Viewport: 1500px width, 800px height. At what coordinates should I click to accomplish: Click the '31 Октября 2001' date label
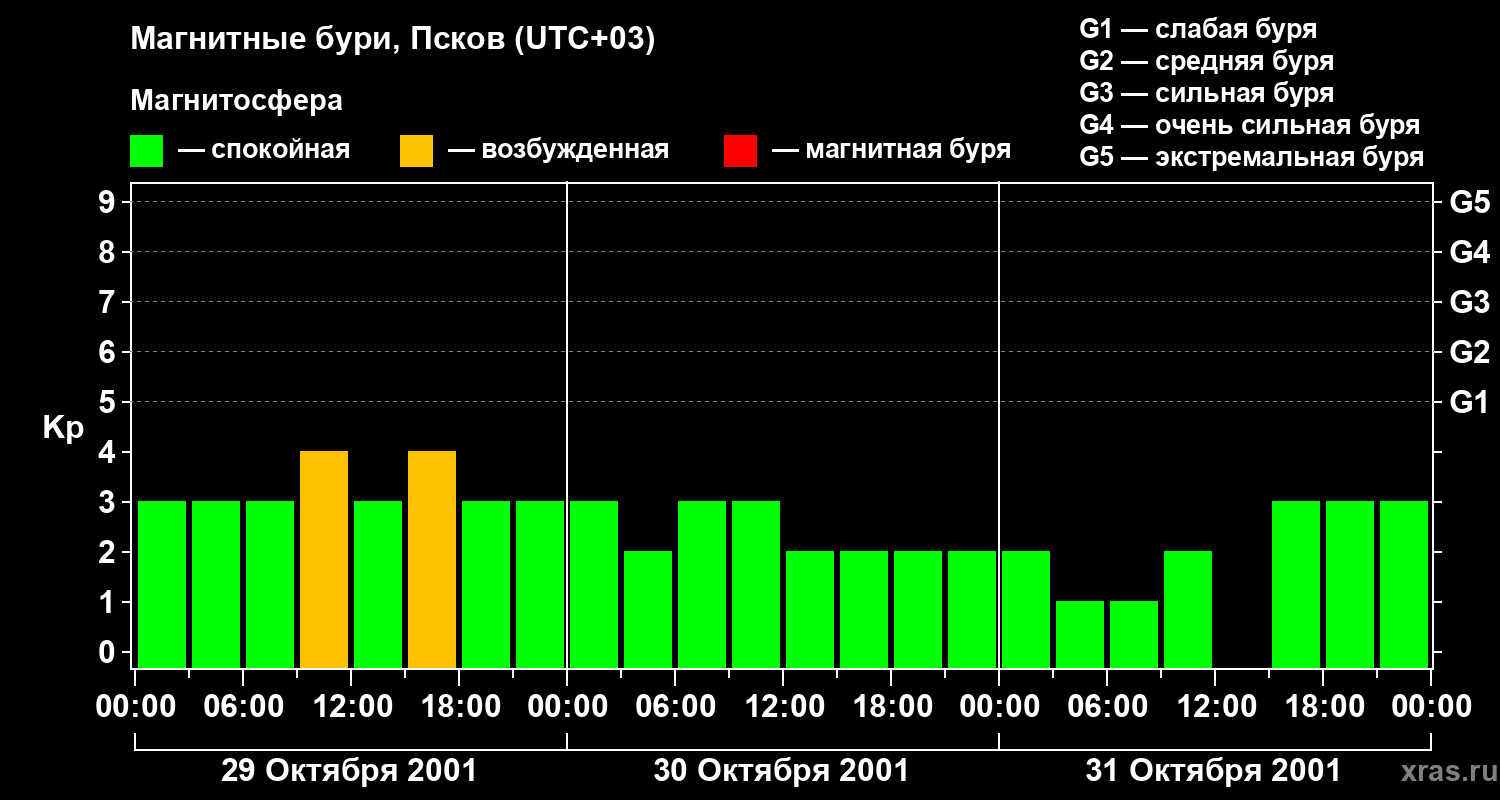1213,771
